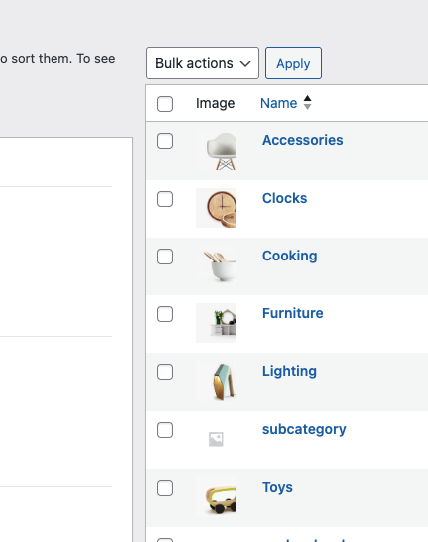Image resolution: width=428 pixels, height=542 pixels.
Task: Open the Lighting category link
Action: pyautogui.click(x=289, y=371)
